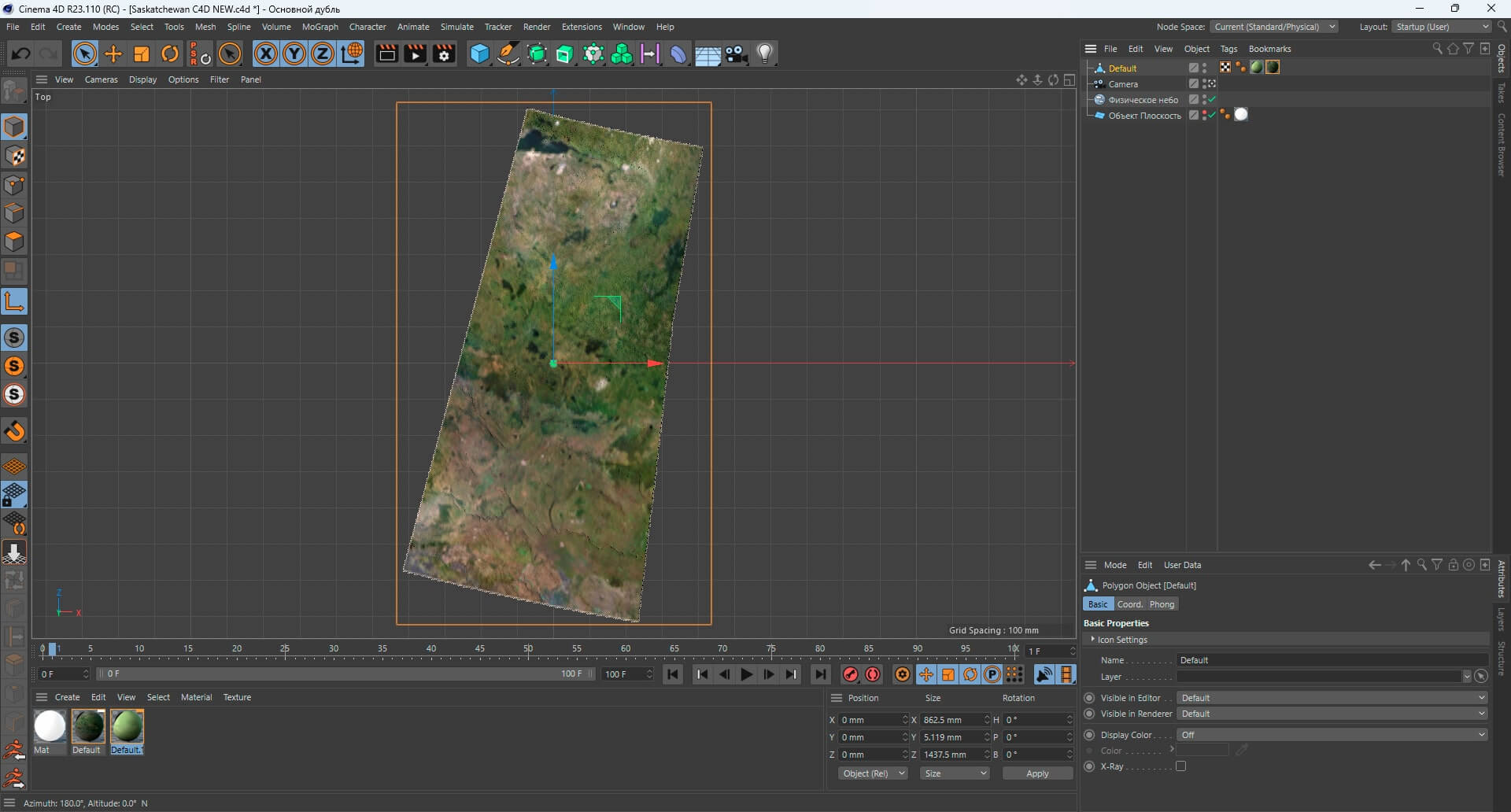The width and height of the screenshot is (1511, 812).
Task: Select Объект Плоскость in Object Manager
Action: point(1144,116)
